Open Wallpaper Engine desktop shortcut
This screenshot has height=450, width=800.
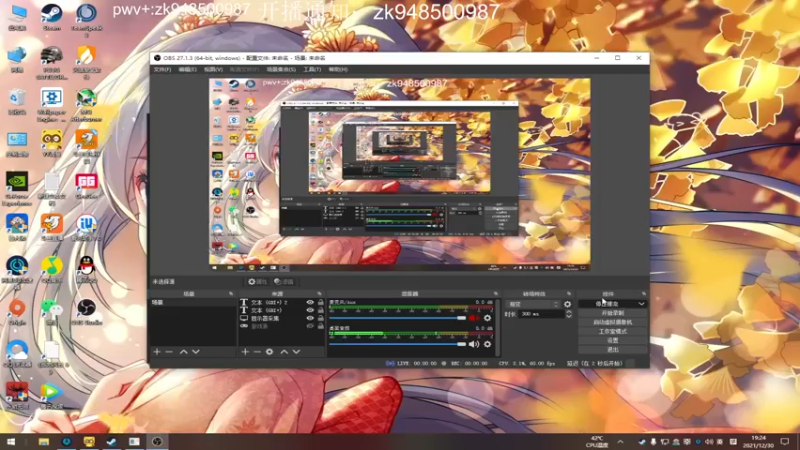point(52,105)
